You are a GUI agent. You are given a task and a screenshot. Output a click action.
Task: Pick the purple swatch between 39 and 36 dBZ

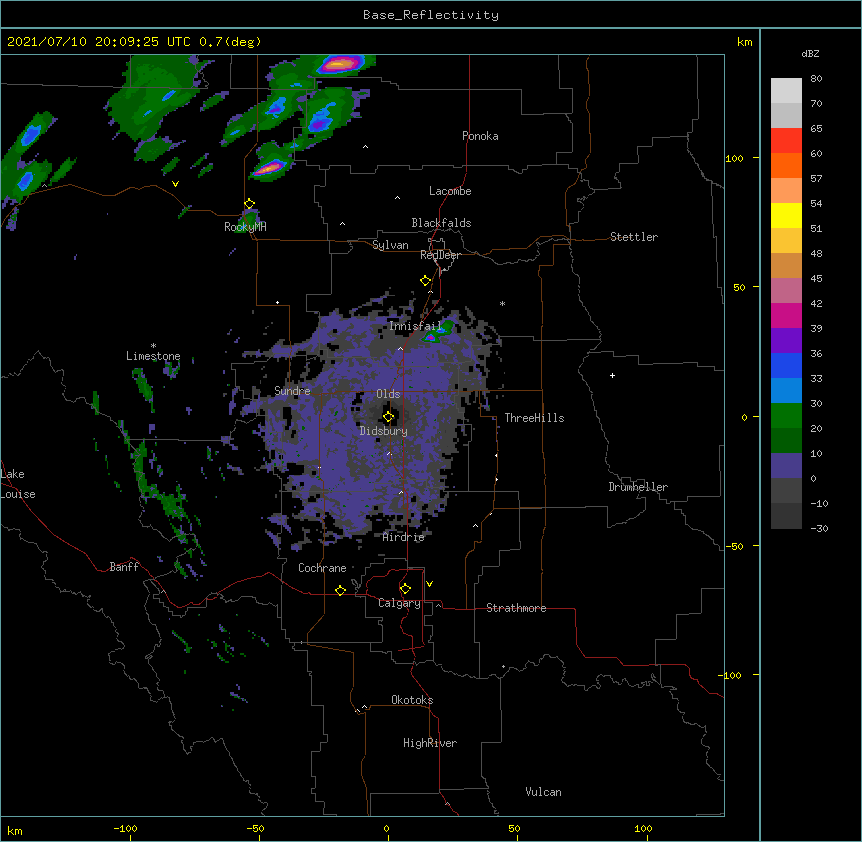click(x=786, y=341)
